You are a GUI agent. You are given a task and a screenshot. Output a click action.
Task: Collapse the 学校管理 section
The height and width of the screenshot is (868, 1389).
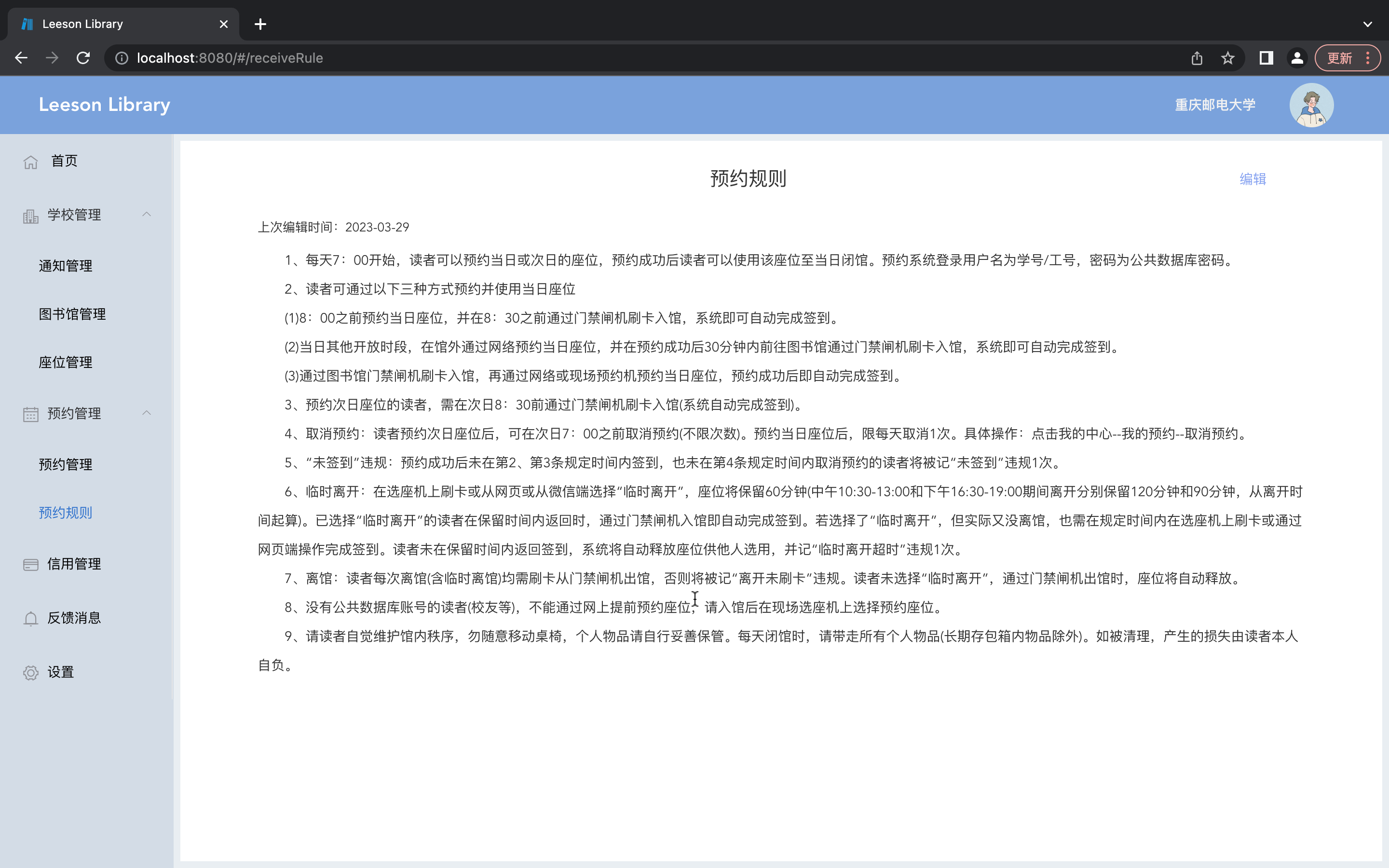[x=146, y=214]
